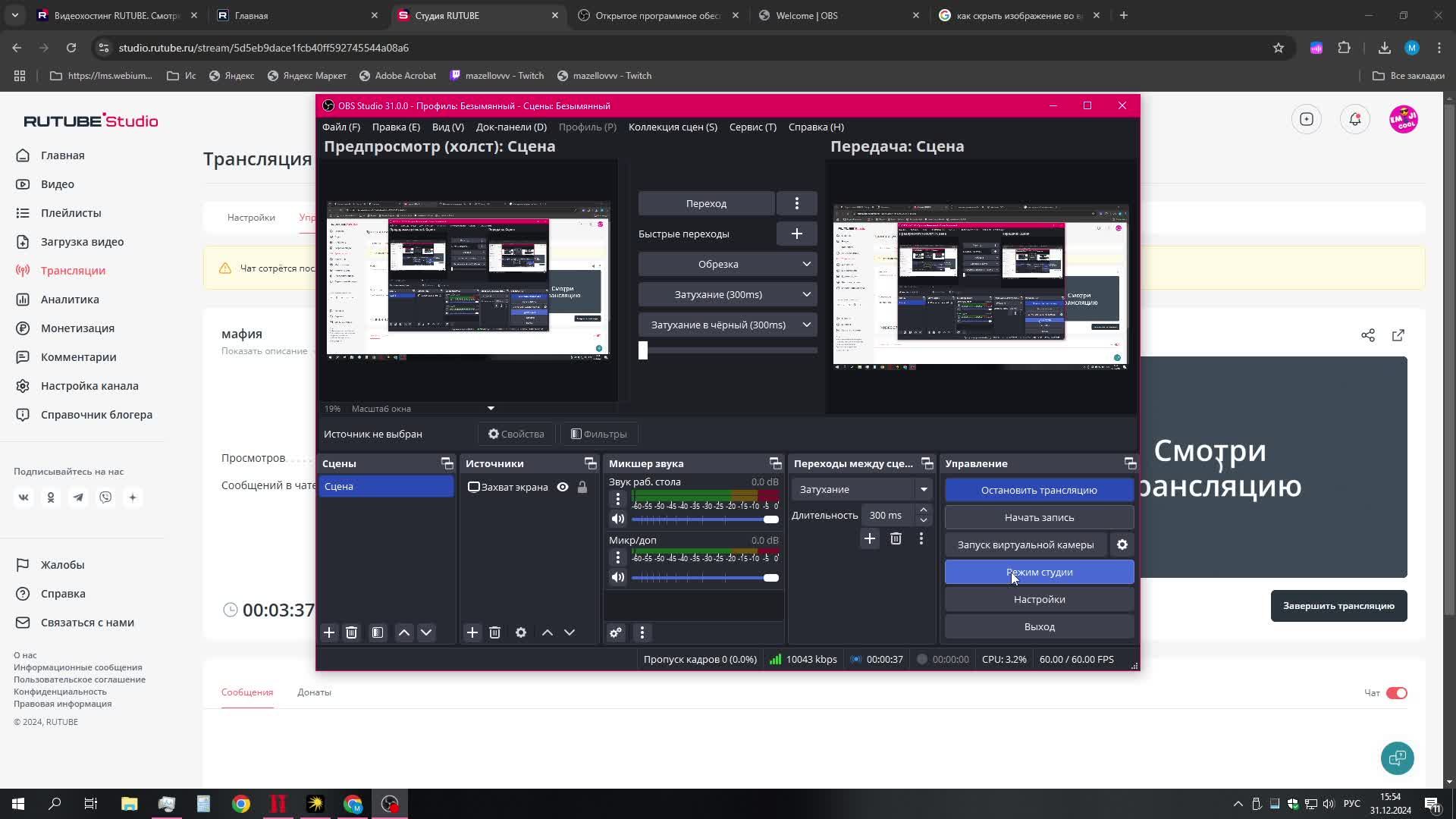
Task: Remove source with trash icon in Sources panel
Action: point(494,632)
